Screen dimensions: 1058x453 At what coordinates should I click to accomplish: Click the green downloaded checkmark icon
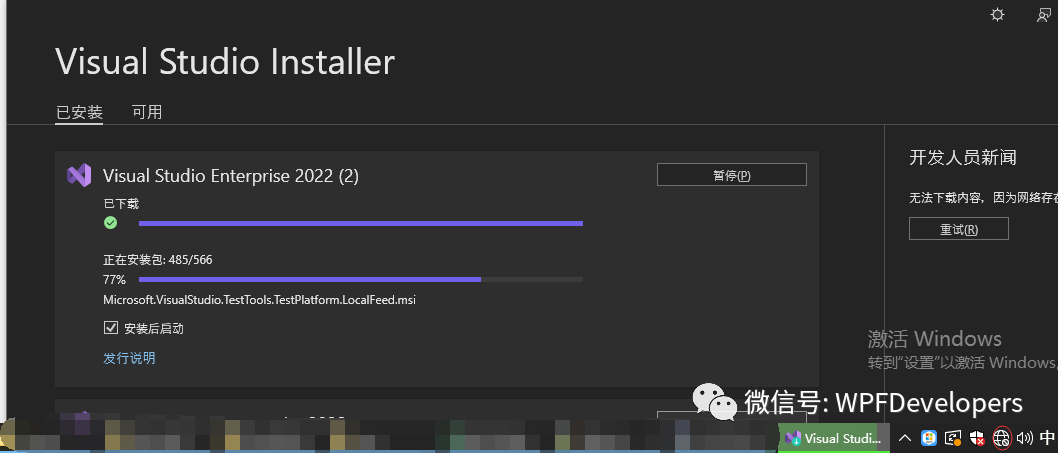[x=111, y=223]
